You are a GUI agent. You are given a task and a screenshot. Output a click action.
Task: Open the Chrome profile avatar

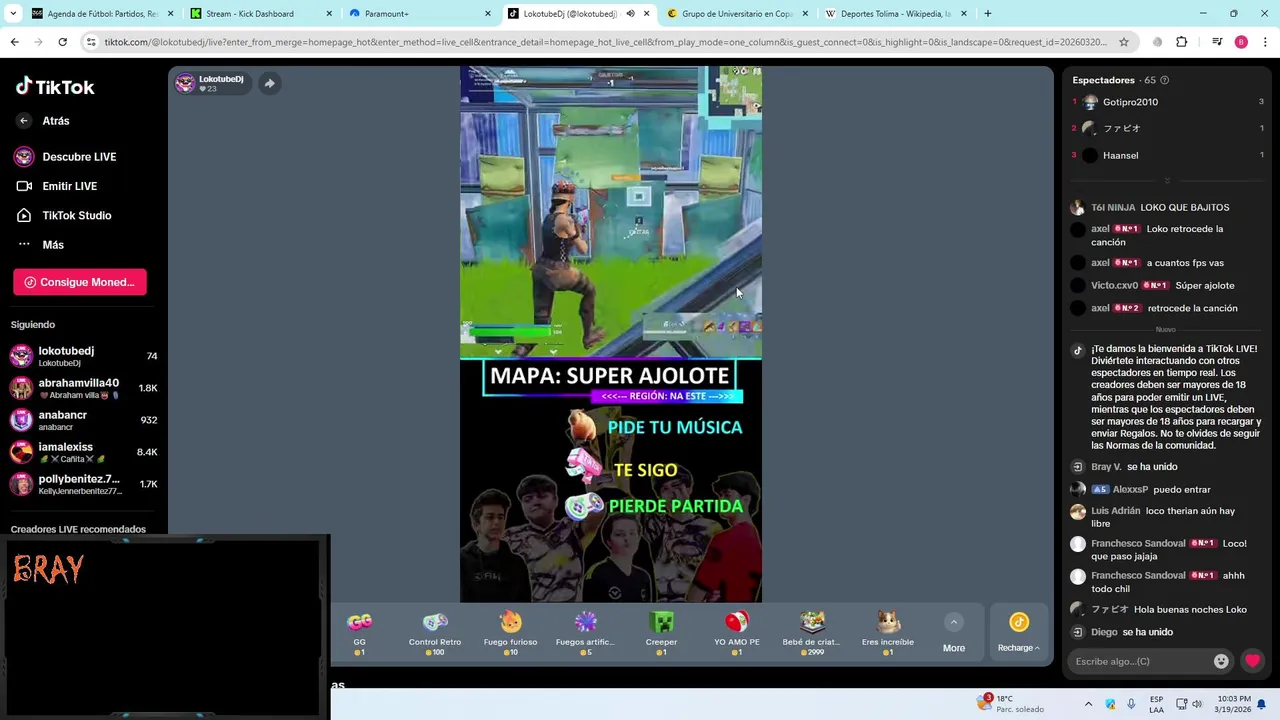[1241, 42]
